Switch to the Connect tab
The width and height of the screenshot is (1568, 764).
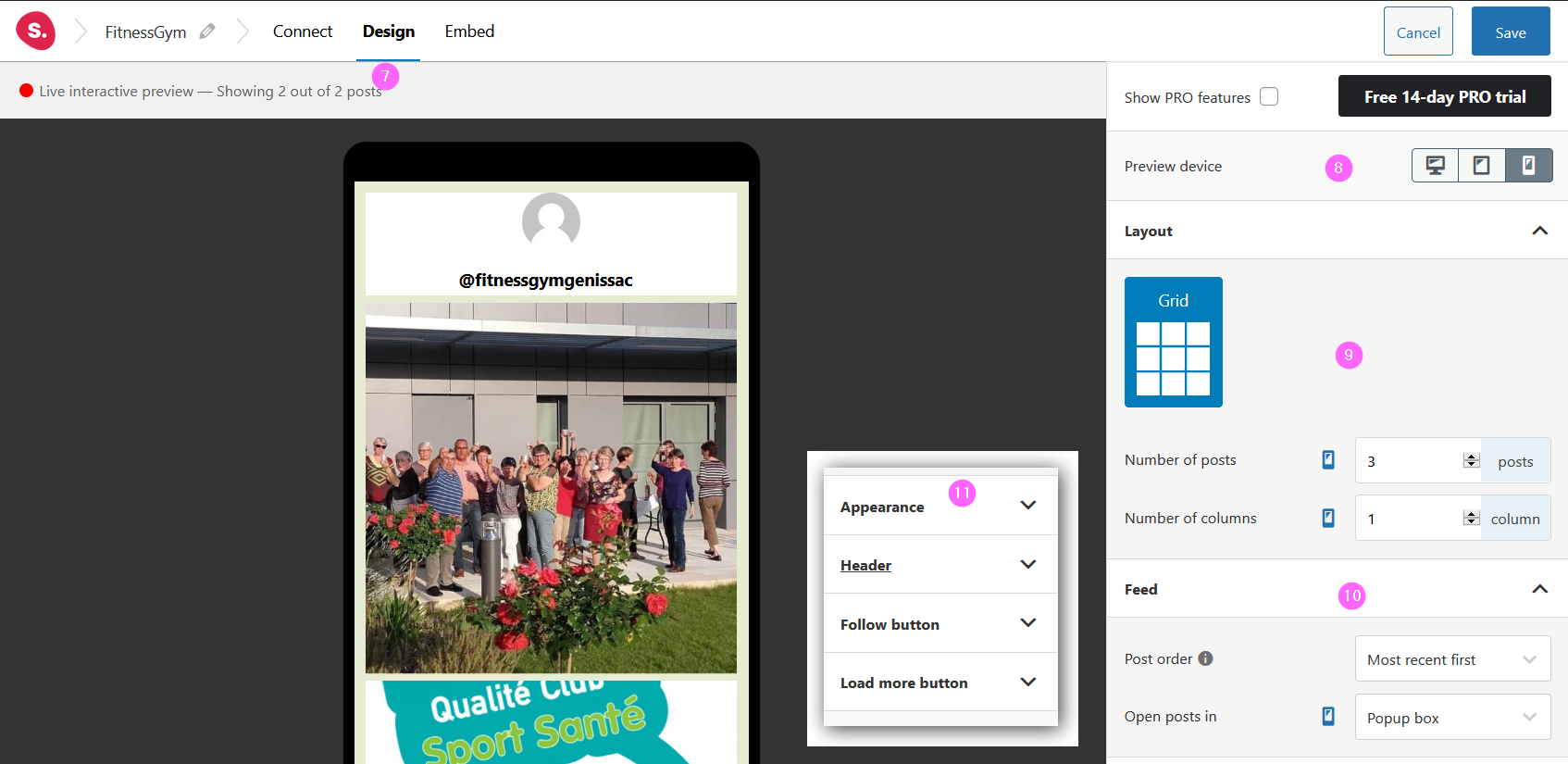pyautogui.click(x=303, y=31)
